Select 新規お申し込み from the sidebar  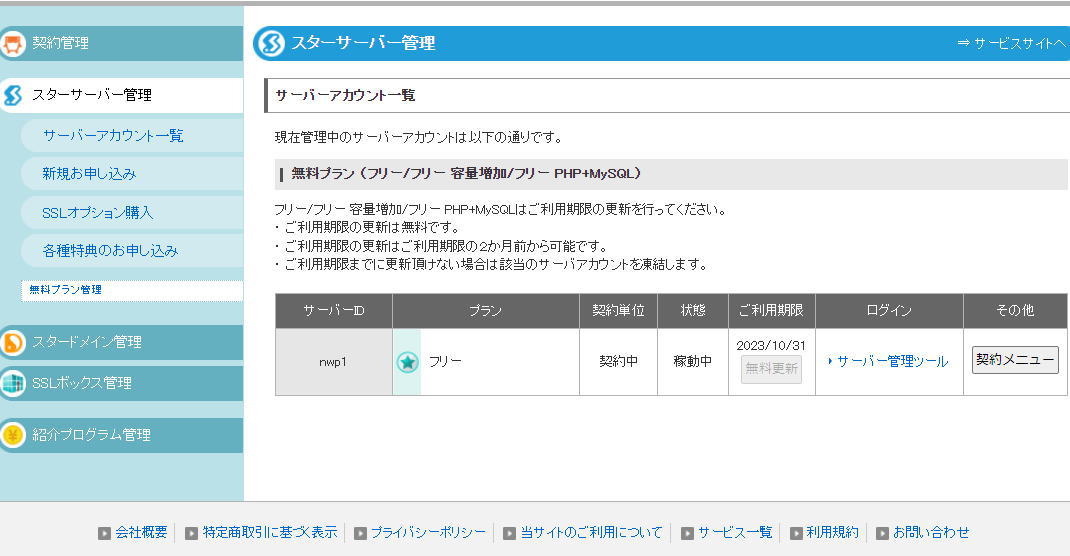(89, 174)
